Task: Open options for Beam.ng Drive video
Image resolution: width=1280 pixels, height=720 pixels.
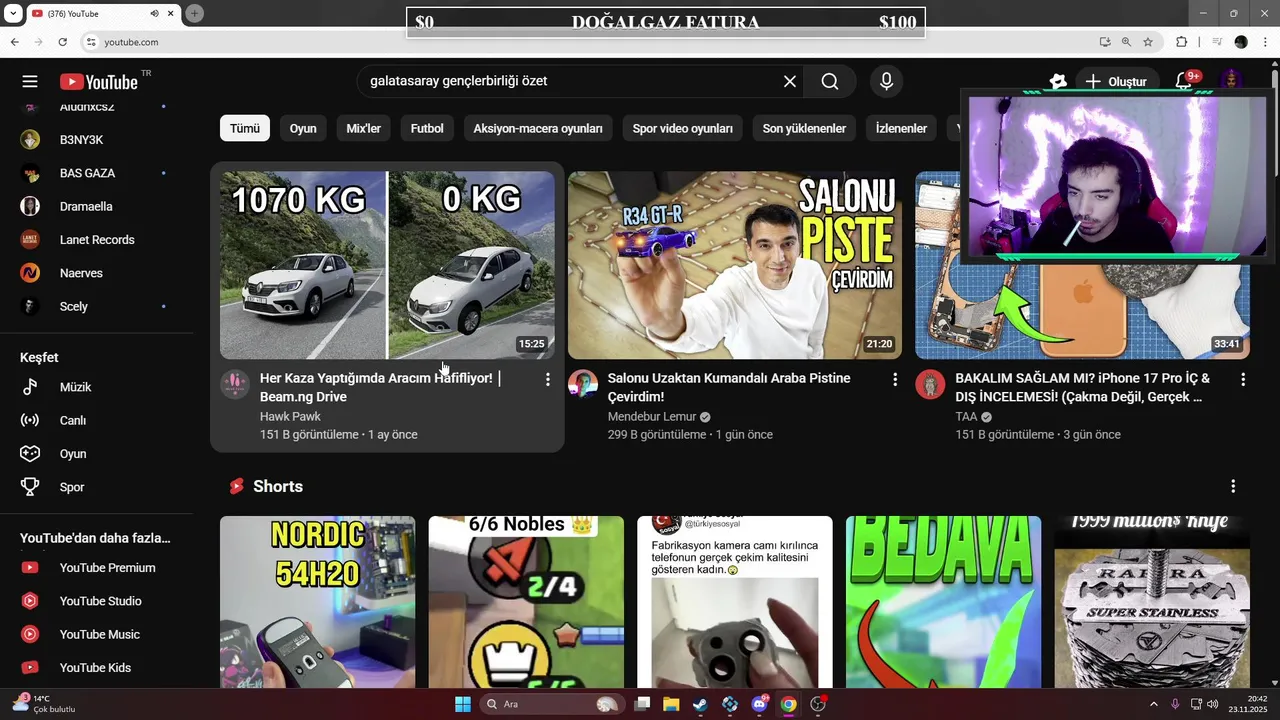Action: (547, 379)
